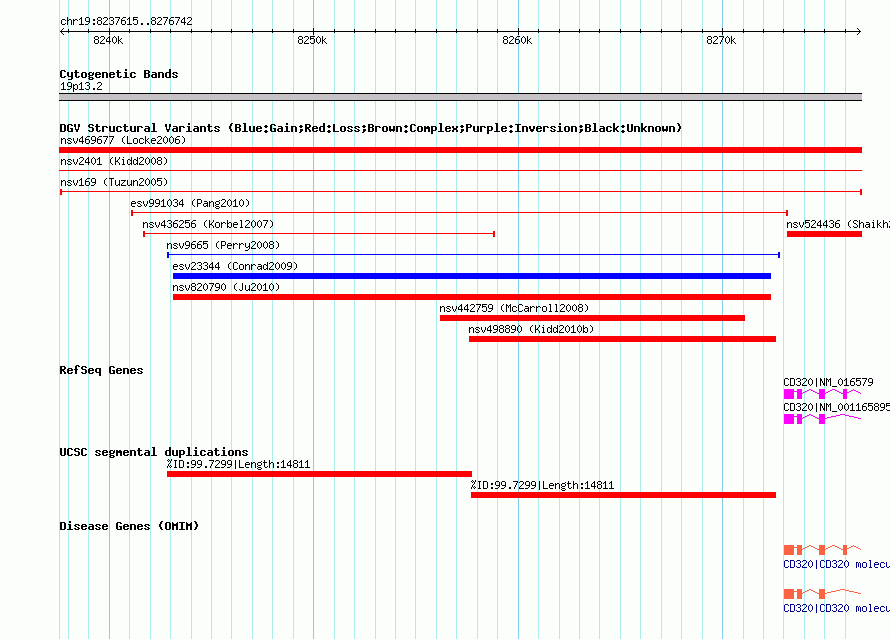Click the 8270k ruler tick label
Image resolution: width=890 pixels, height=639 pixels.
click(721, 40)
